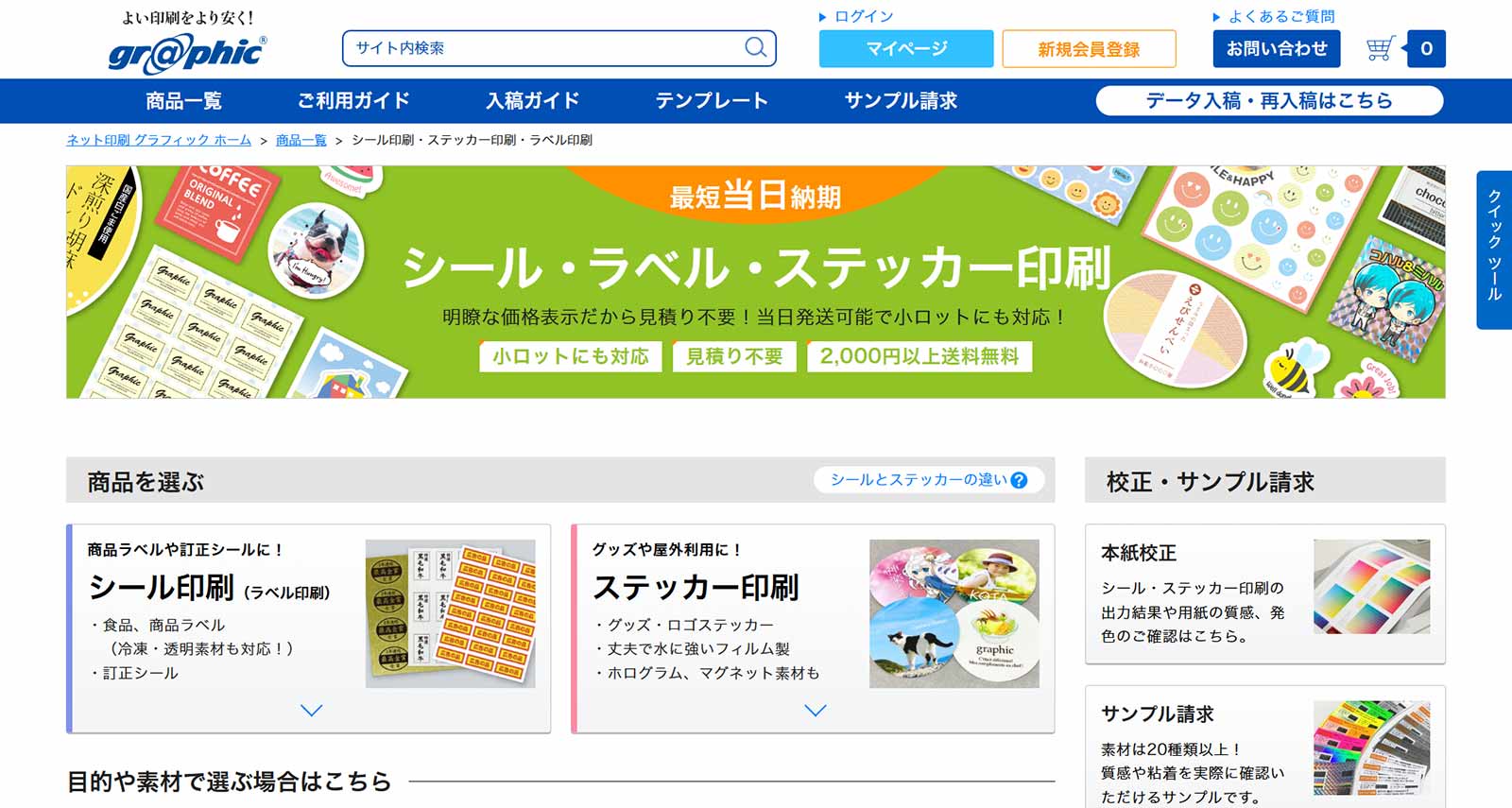
Task: Open the ステッカー印刷 heading
Action: point(696,588)
